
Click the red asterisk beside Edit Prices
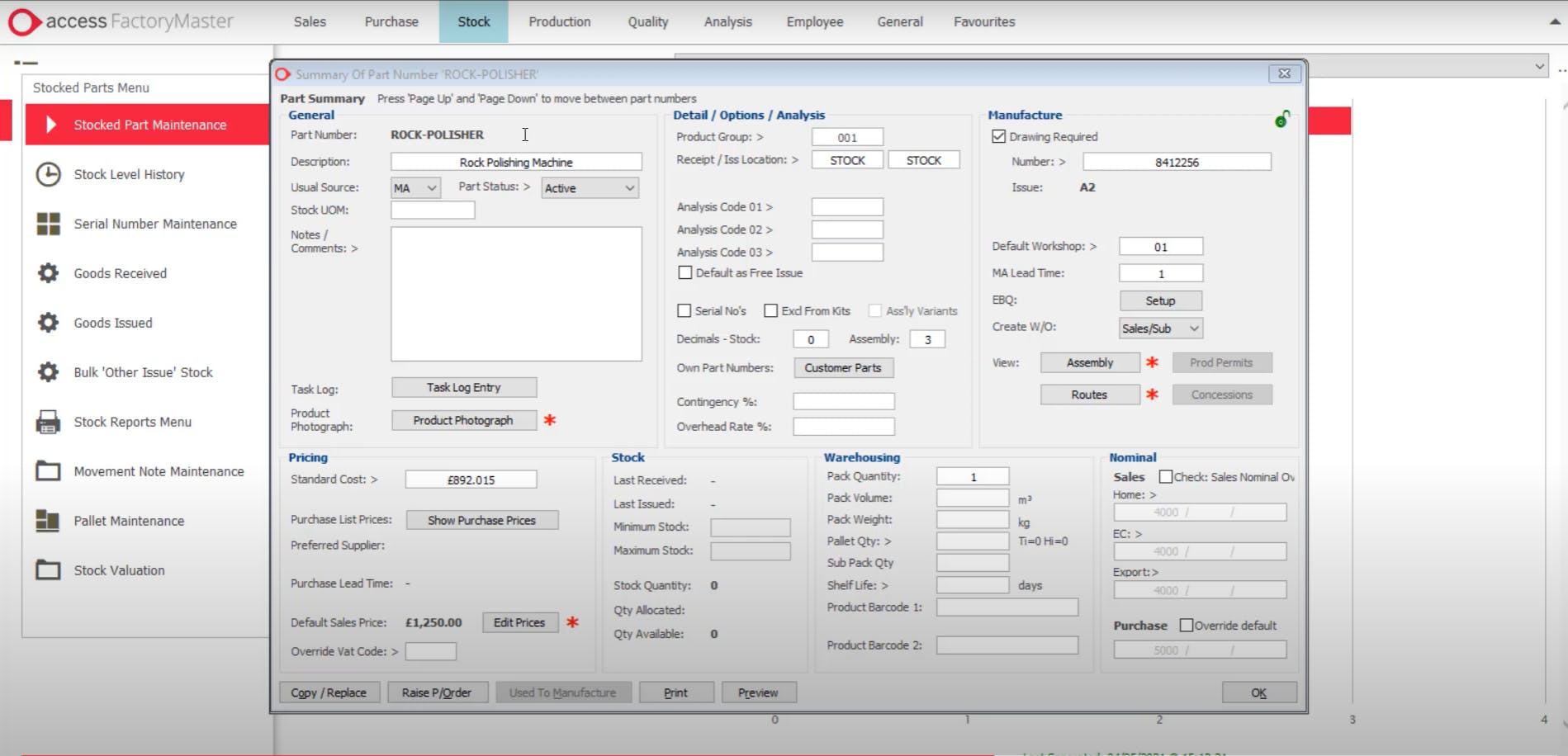pos(572,622)
